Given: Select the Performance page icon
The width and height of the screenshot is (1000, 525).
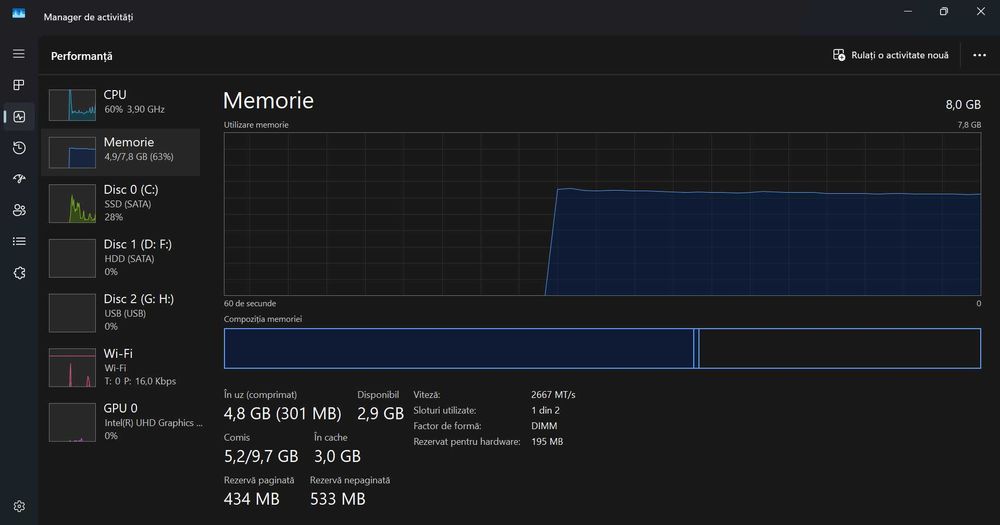Looking at the screenshot, I should pos(19,117).
